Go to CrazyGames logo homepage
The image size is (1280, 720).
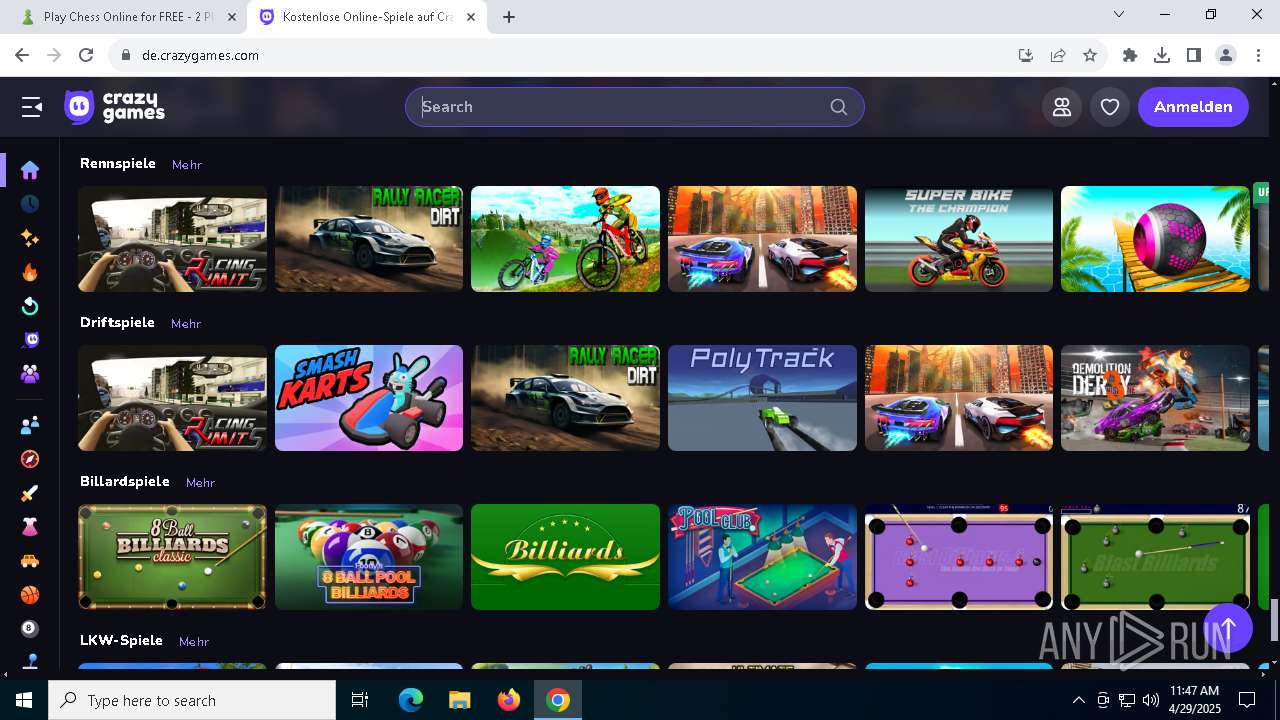pos(114,107)
